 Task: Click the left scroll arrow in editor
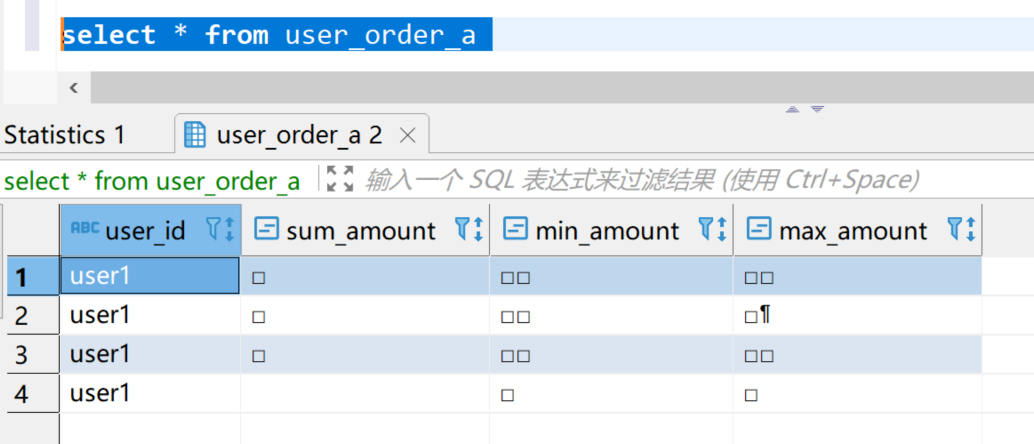click(73, 88)
